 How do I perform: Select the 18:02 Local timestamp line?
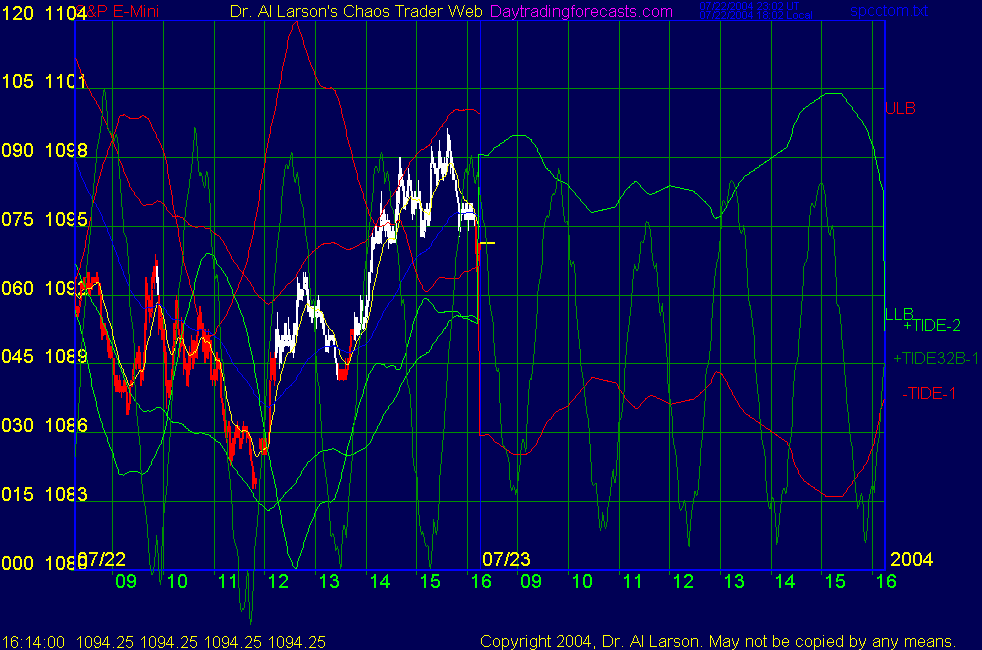756,16
